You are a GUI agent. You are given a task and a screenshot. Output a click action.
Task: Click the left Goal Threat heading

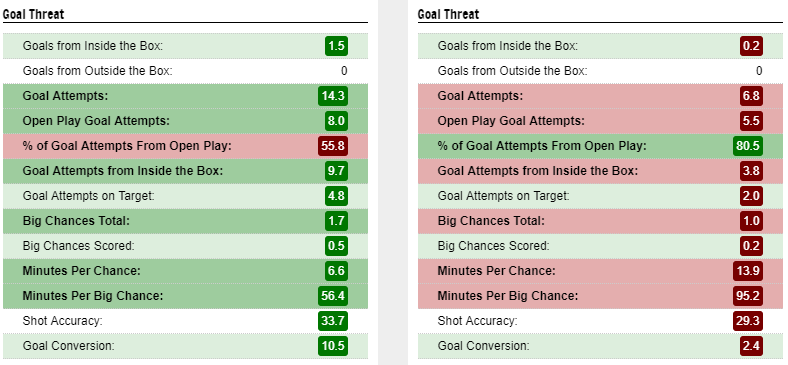click(33, 14)
